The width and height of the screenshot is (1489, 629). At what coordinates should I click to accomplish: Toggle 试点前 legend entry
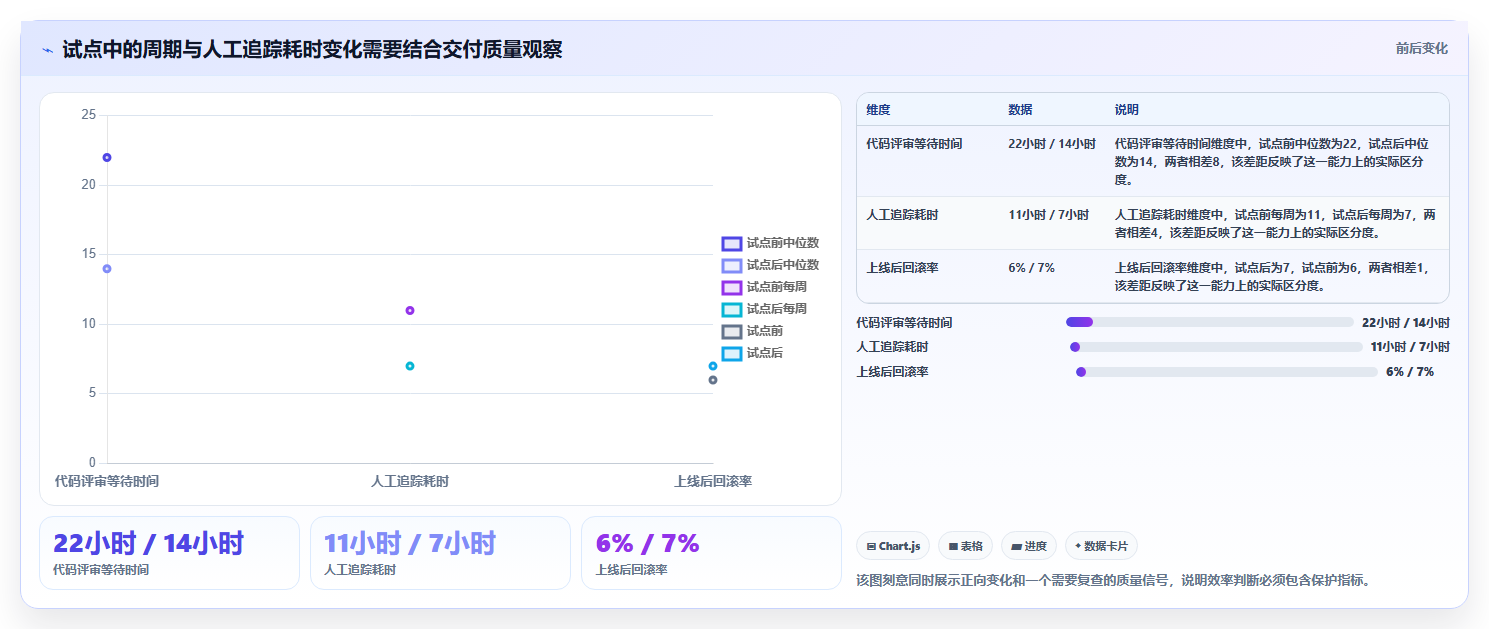point(752,331)
